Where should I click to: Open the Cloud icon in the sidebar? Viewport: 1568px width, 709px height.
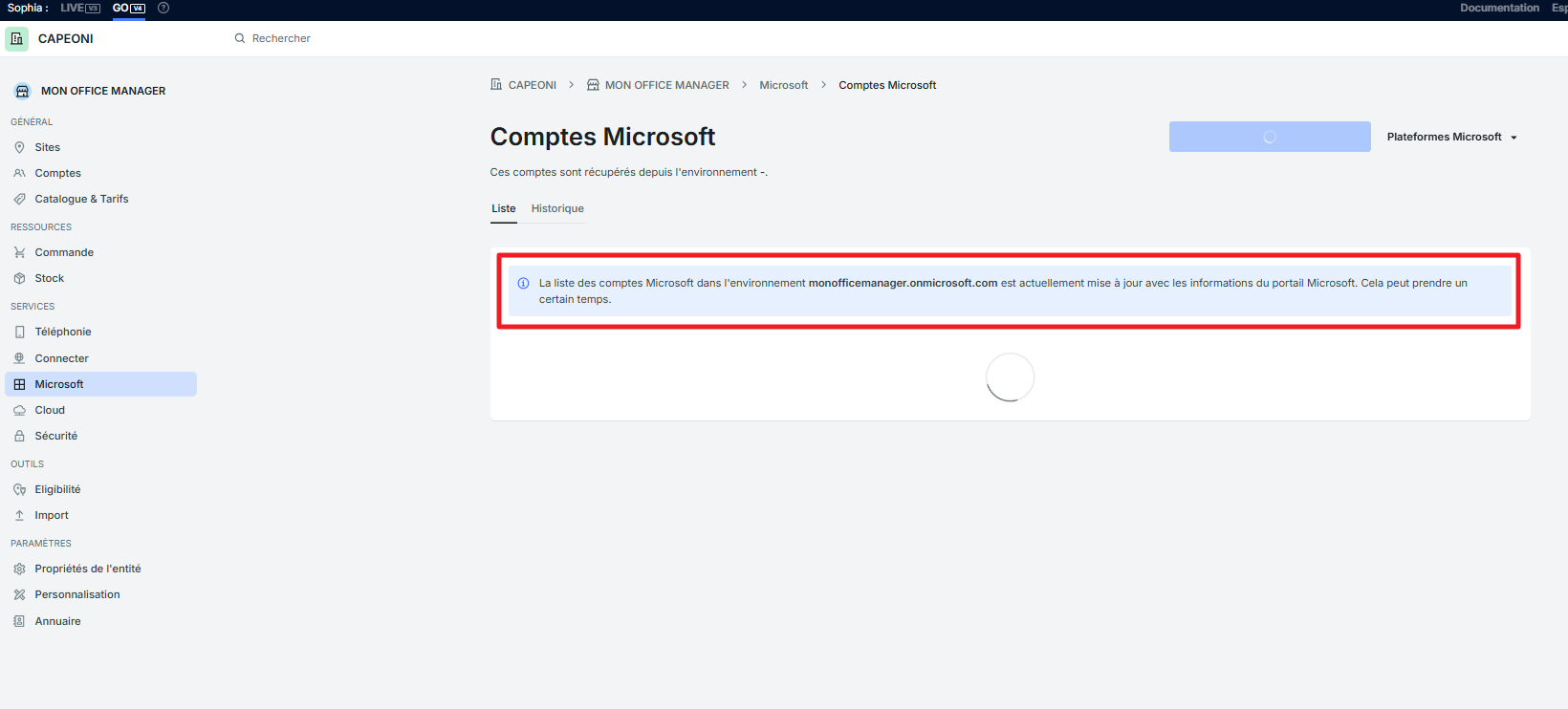click(19, 410)
